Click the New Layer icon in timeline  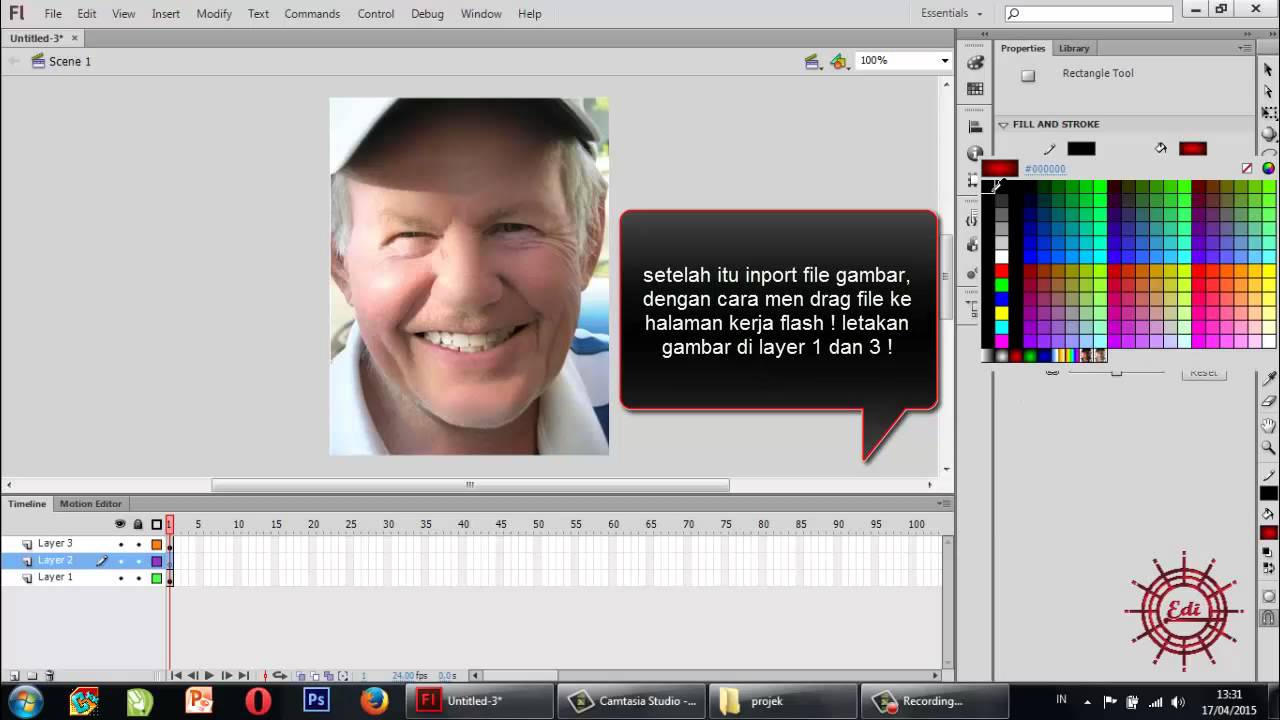click(14, 676)
